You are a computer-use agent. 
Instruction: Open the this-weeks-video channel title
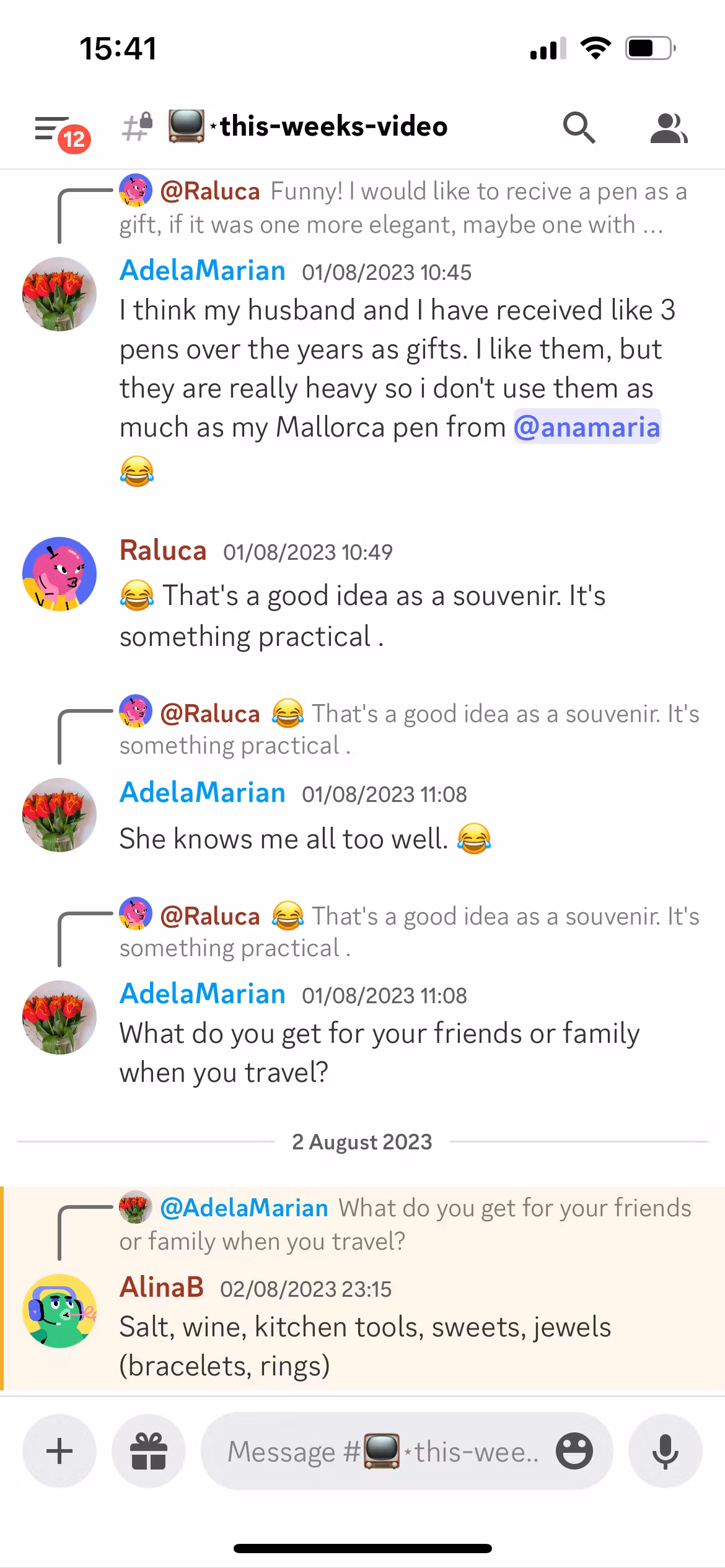(x=333, y=127)
